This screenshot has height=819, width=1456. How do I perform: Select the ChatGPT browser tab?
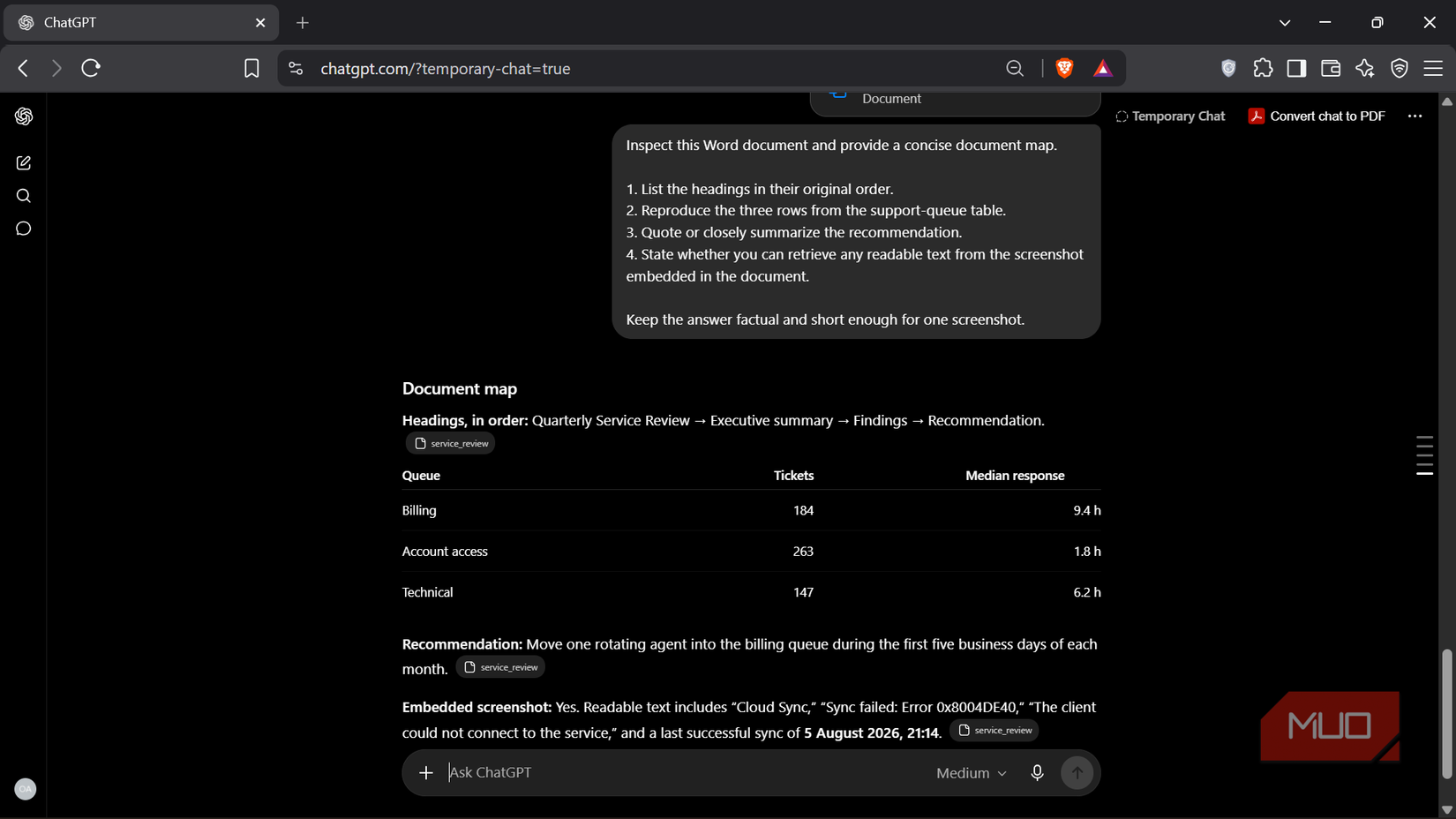coord(141,23)
